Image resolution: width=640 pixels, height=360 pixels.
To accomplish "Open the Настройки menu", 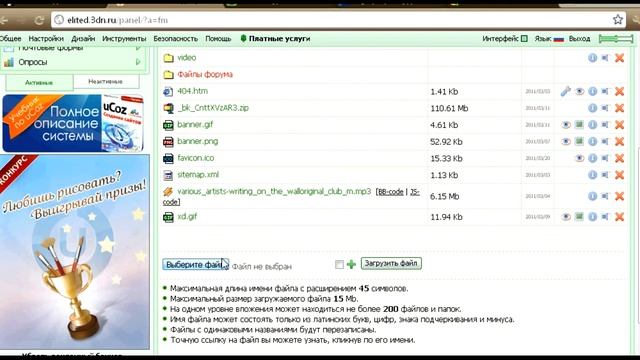I will pyautogui.click(x=46, y=39).
